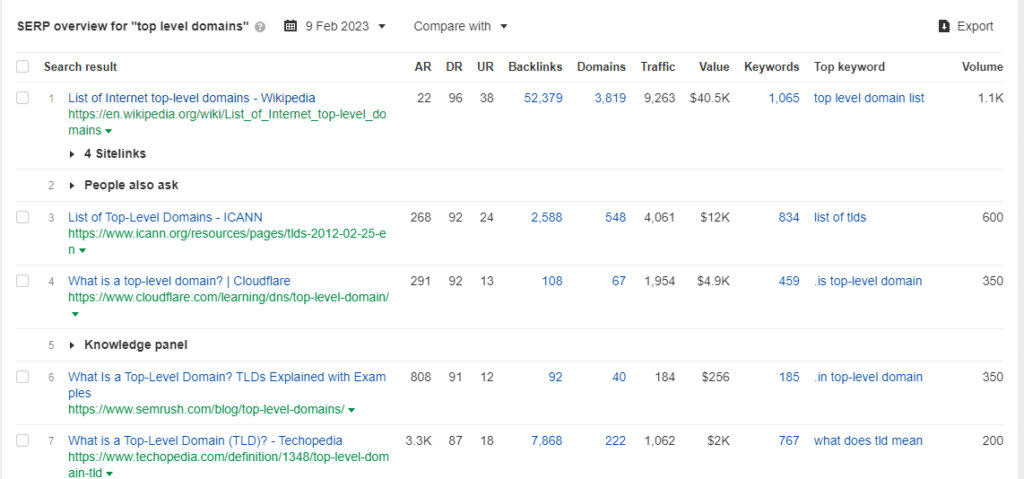This screenshot has height=479, width=1024.
Task: Click the Export button
Action: (x=966, y=26)
